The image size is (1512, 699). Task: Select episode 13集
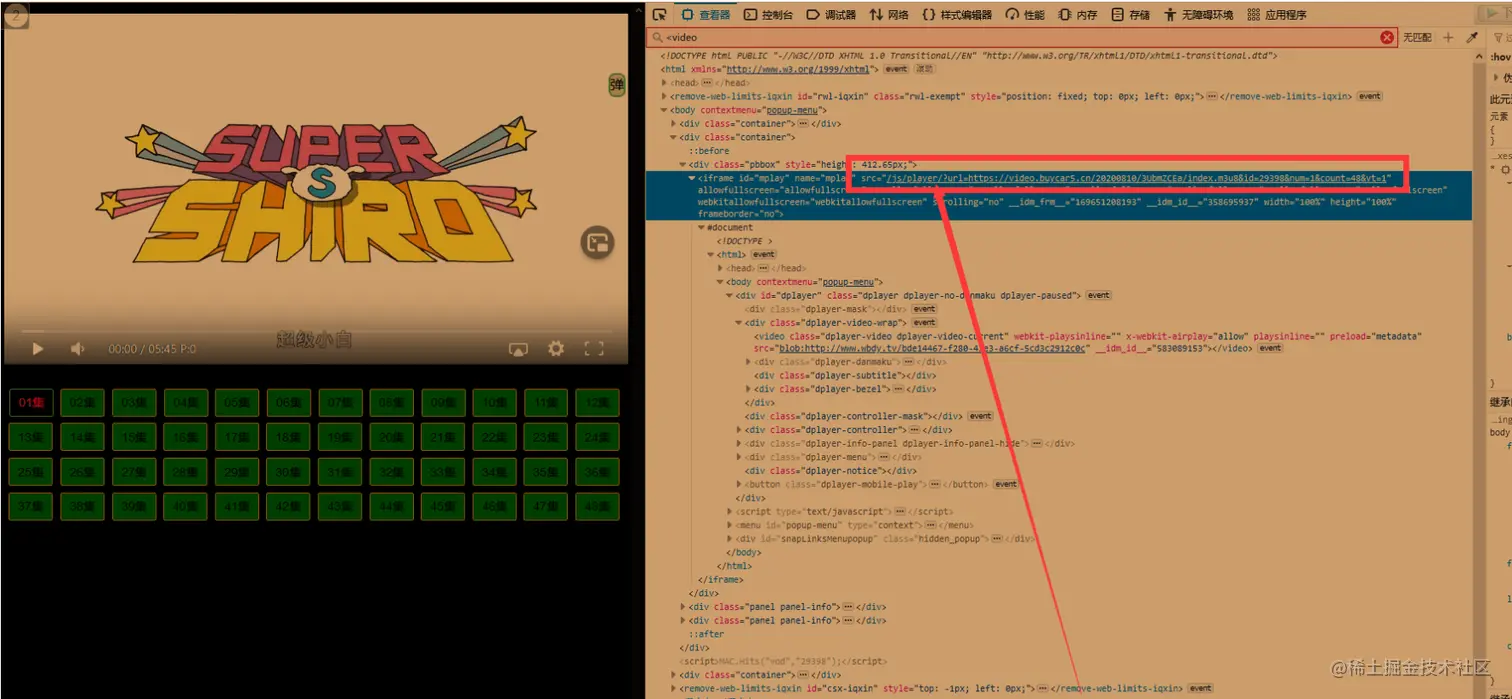pyautogui.click(x=31, y=437)
